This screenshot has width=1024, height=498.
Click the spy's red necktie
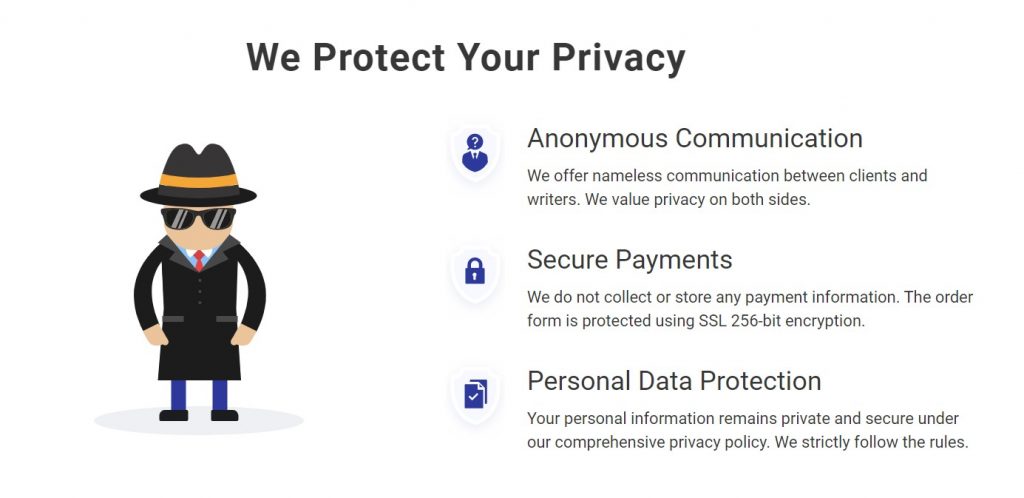[199, 260]
